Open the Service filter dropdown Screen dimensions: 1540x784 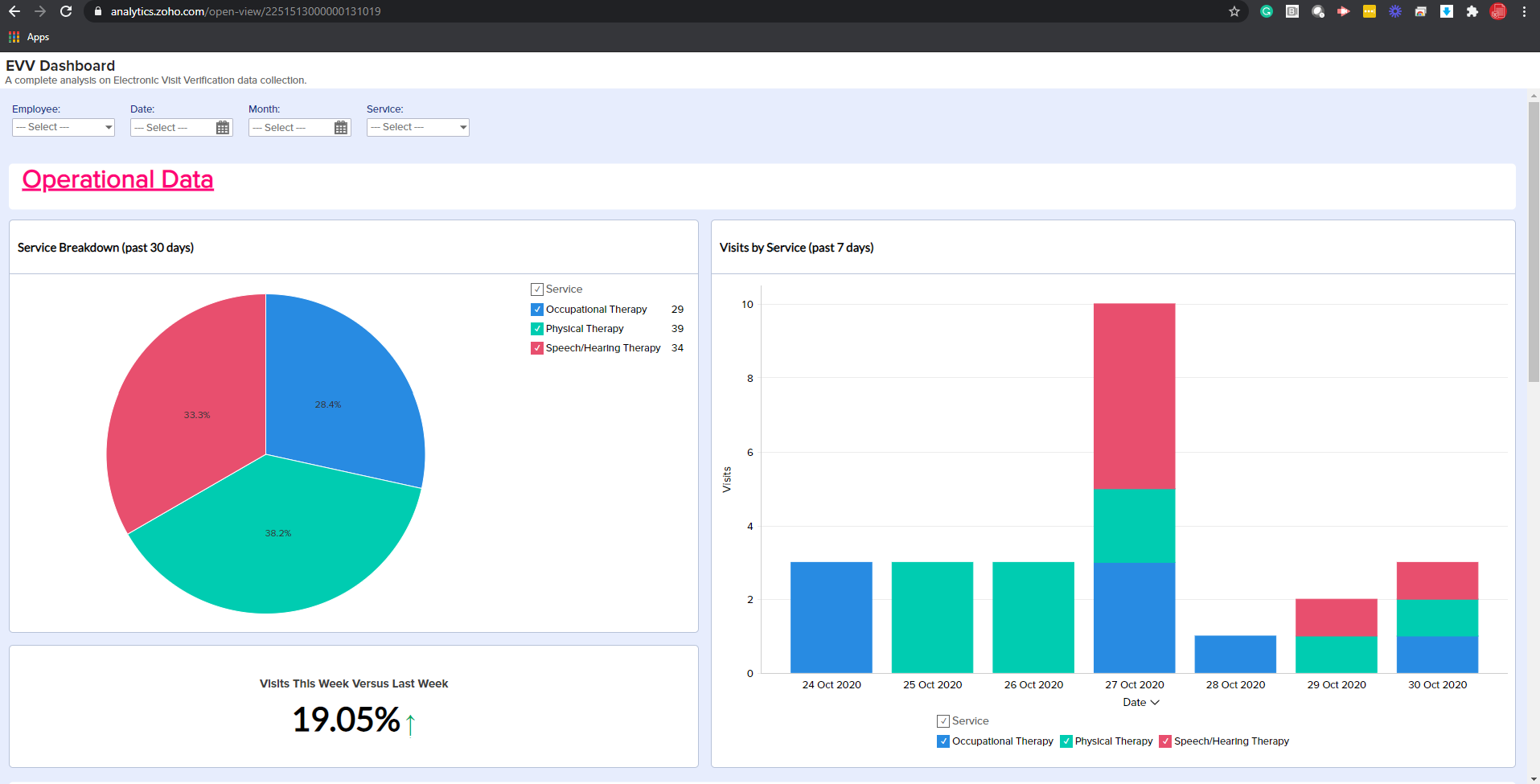coord(418,127)
